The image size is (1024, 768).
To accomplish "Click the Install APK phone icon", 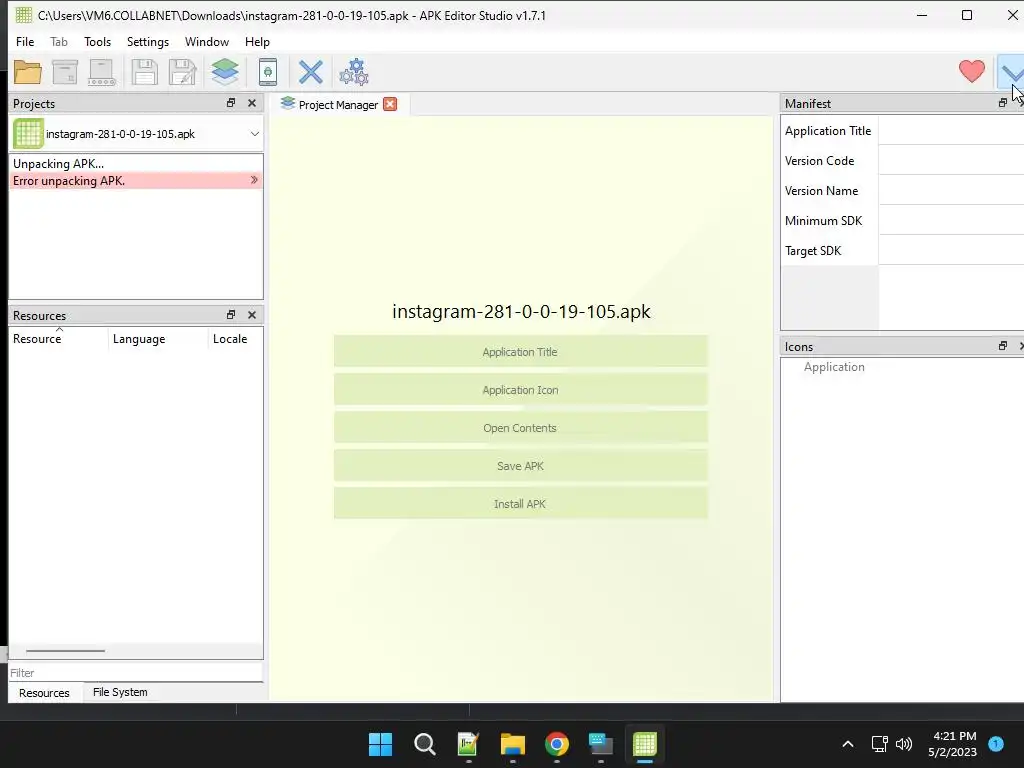I will click(268, 72).
